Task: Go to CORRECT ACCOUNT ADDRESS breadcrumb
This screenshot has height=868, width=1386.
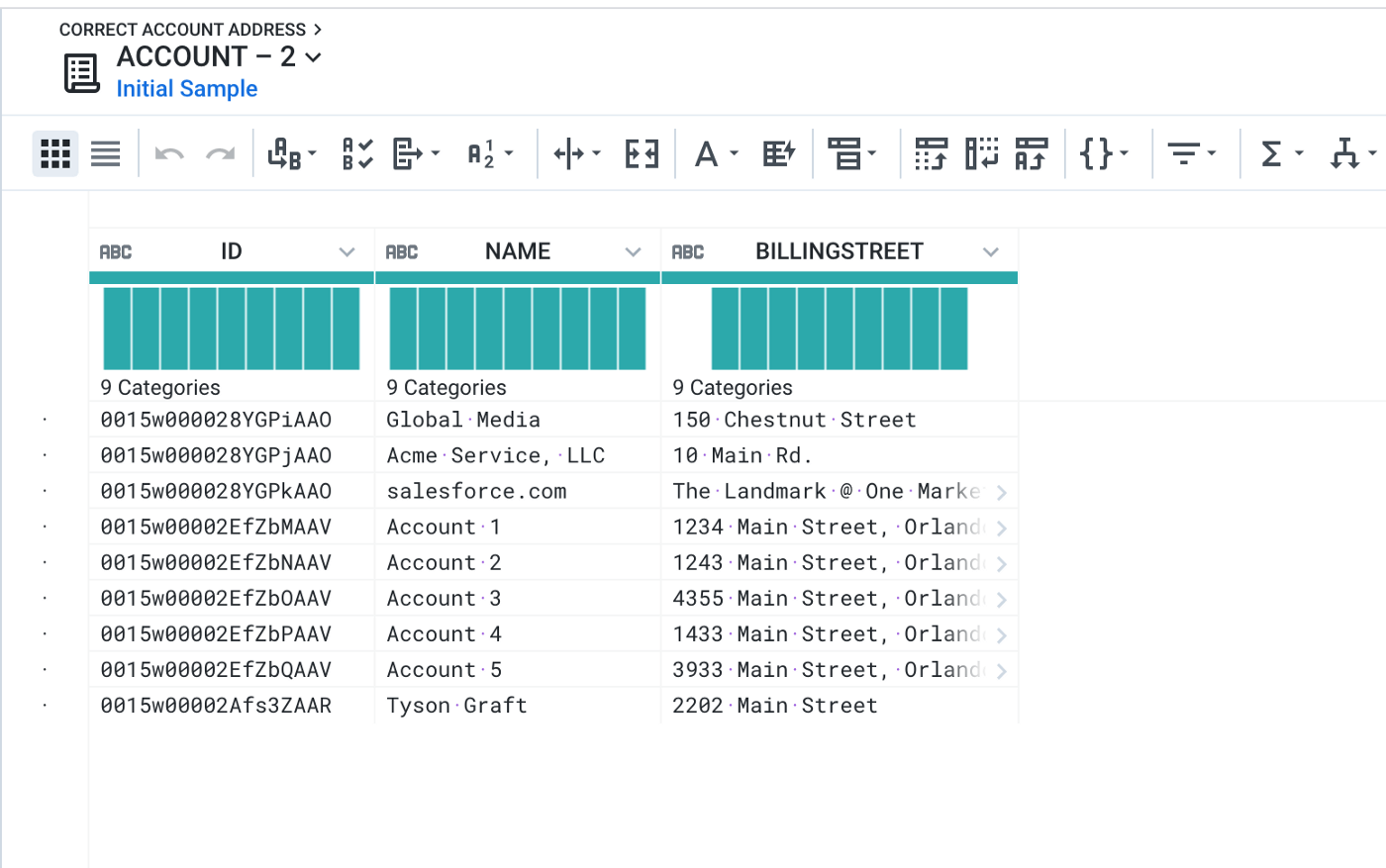Action: [183, 30]
